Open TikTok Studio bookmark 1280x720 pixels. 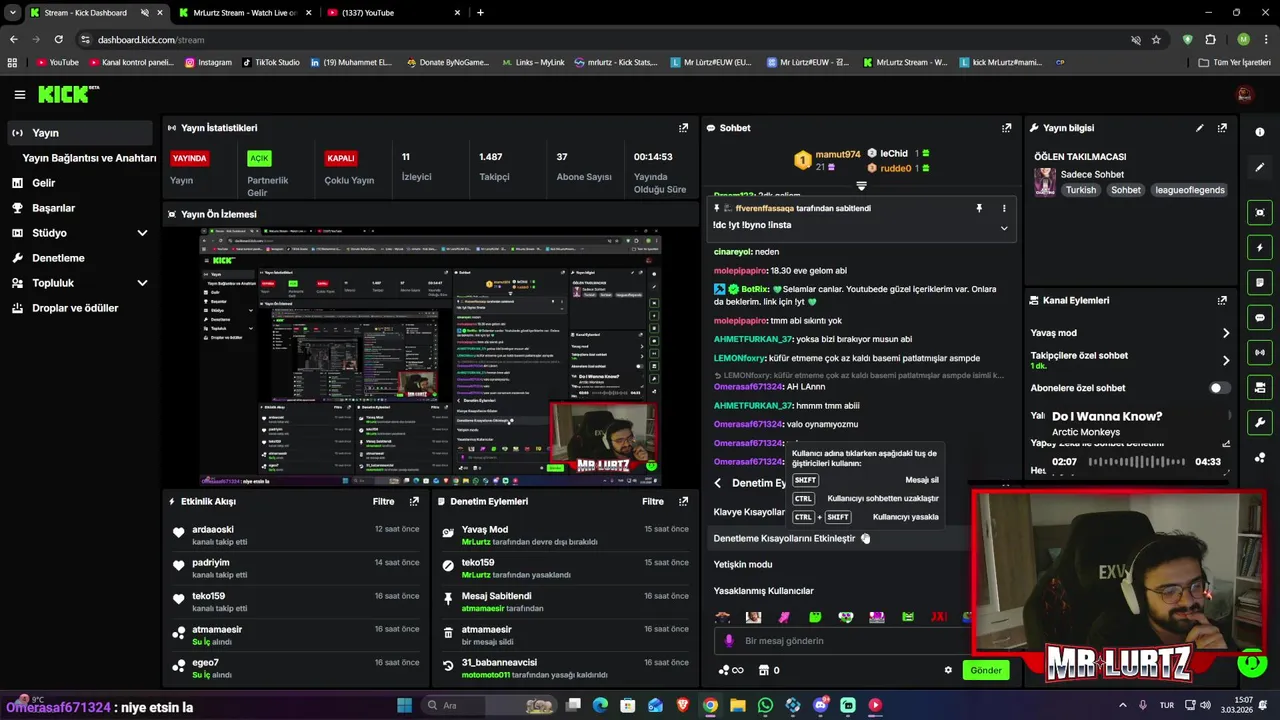click(x=271, y=62)
